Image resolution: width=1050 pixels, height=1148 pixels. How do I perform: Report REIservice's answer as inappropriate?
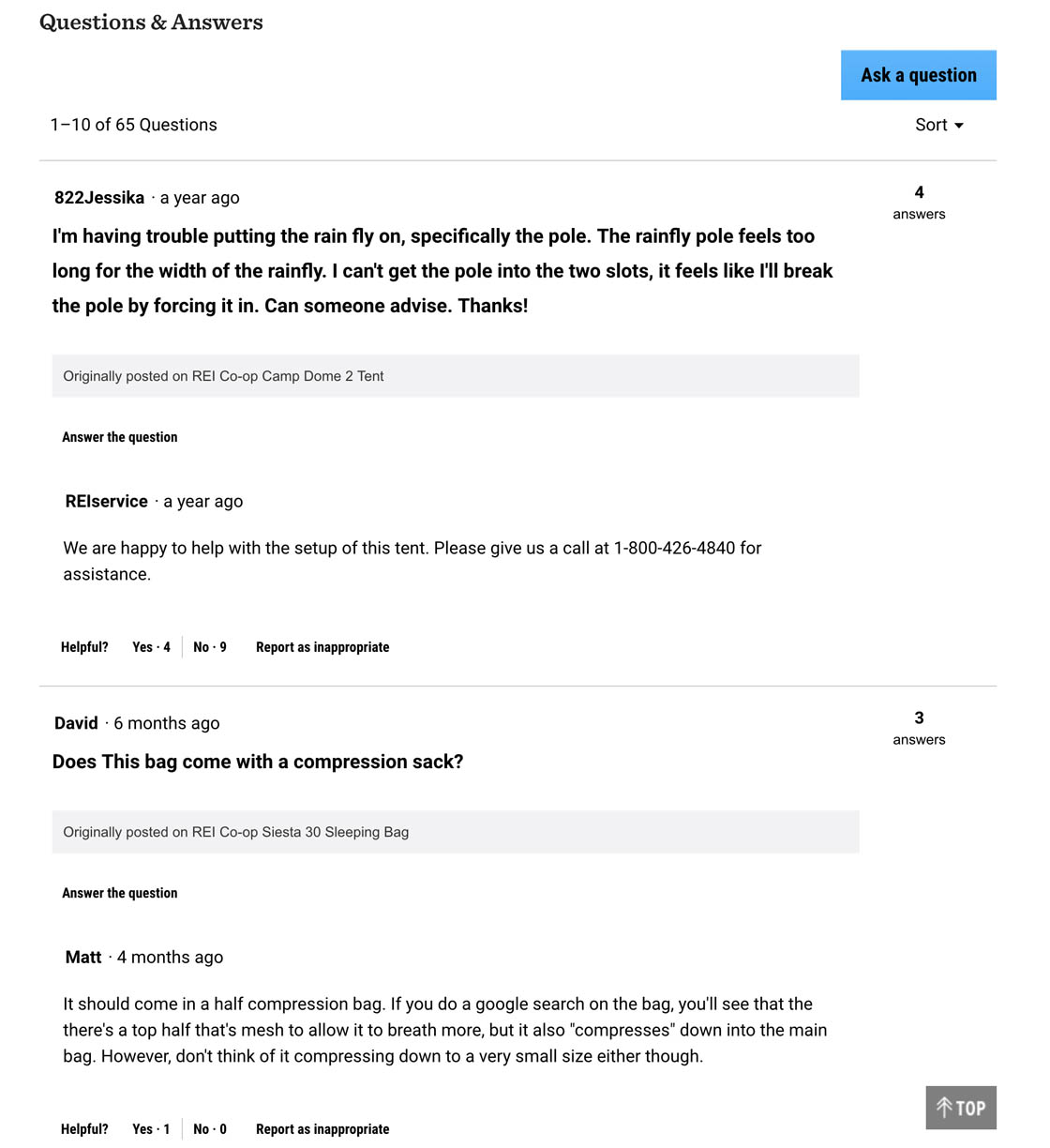point(322,647)
